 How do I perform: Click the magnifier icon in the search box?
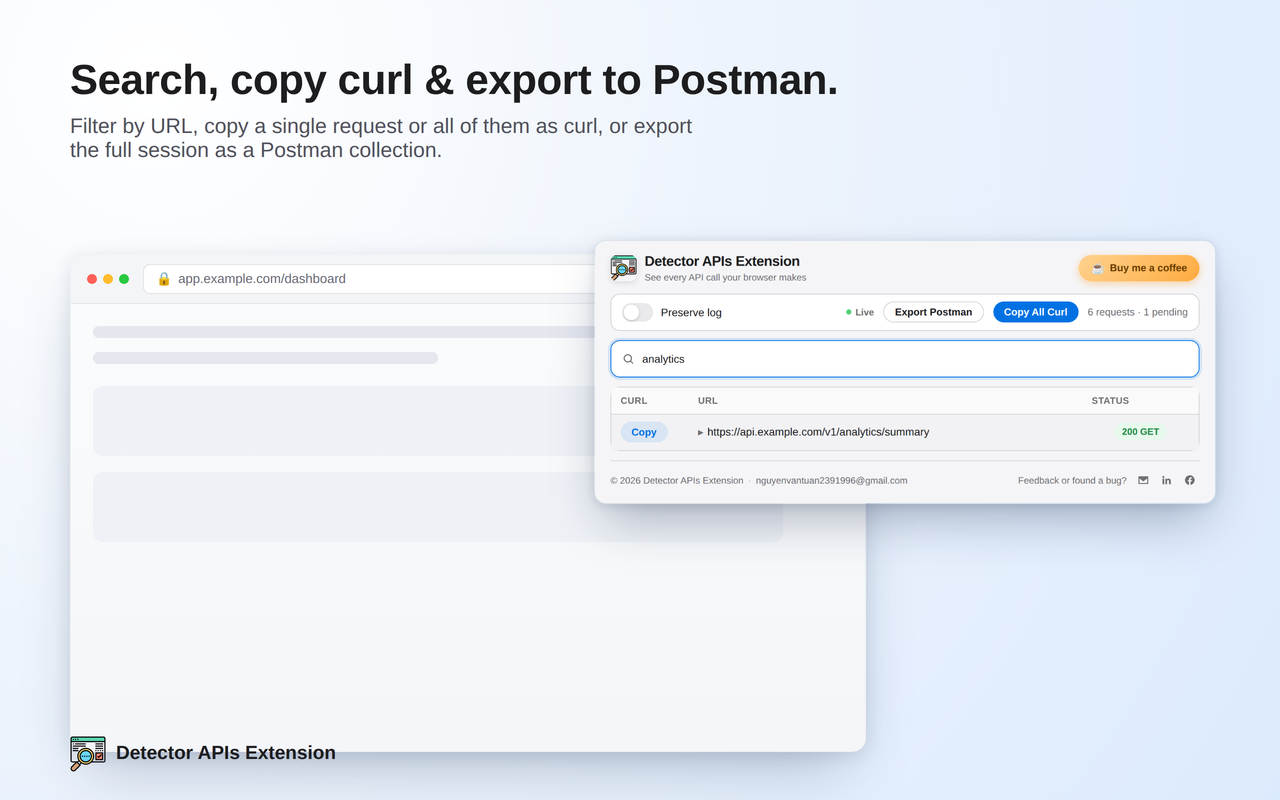pos(629,359)
